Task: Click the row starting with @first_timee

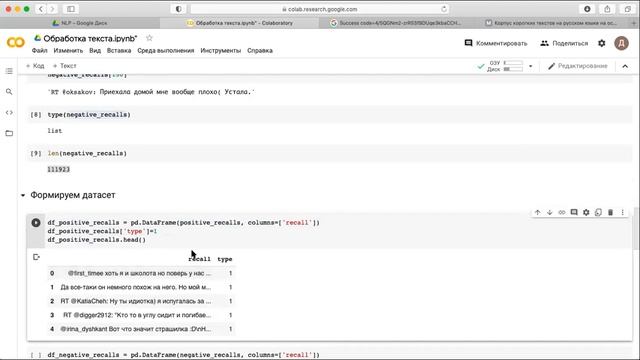Action: click(141, 273)
